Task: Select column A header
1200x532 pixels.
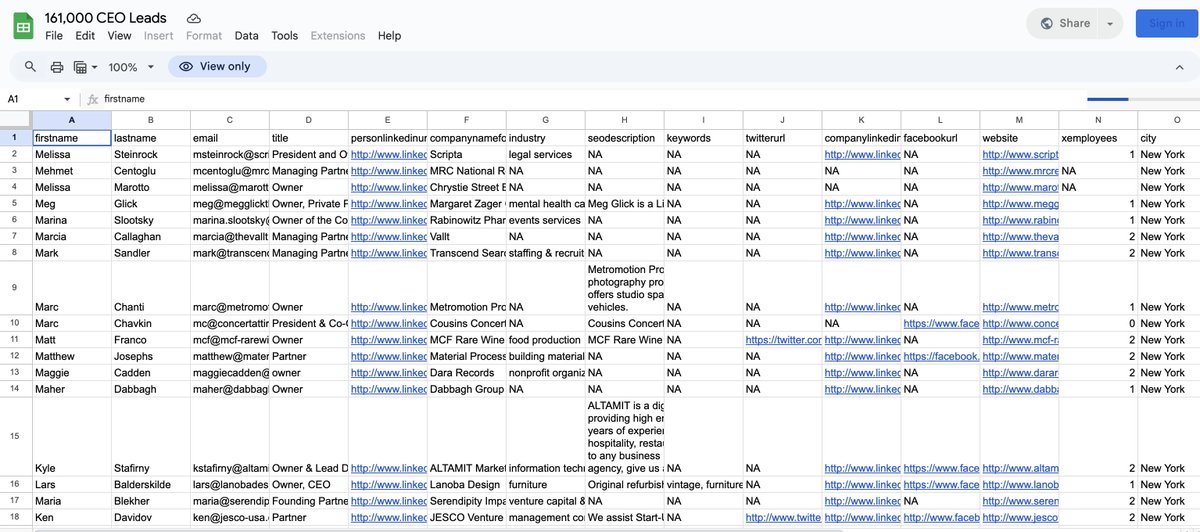Action: (x=71, y=120)
